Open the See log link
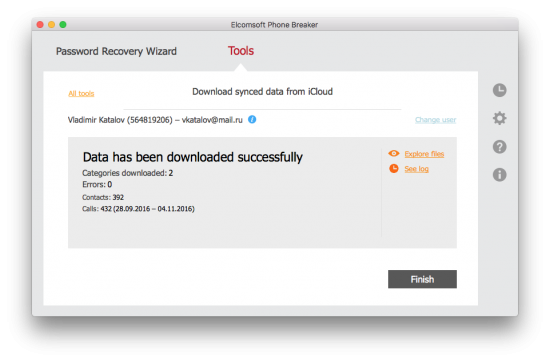This screenshot has height=362, width=550. tap(416, 169)
